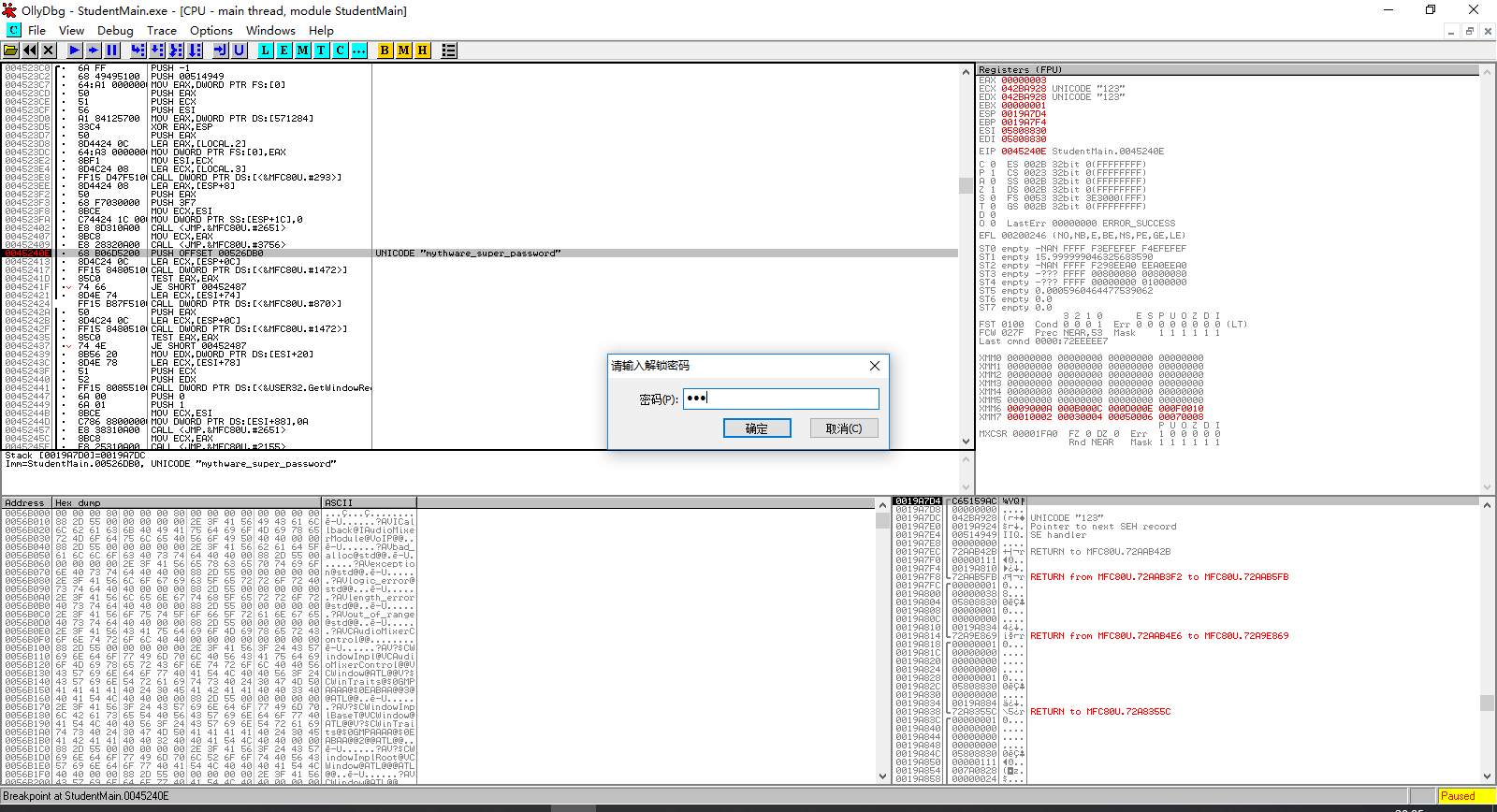Click the 取消(C) cancel button
Image resolution: width=1497 pixels, height=812 pixels.
(843, 428)
